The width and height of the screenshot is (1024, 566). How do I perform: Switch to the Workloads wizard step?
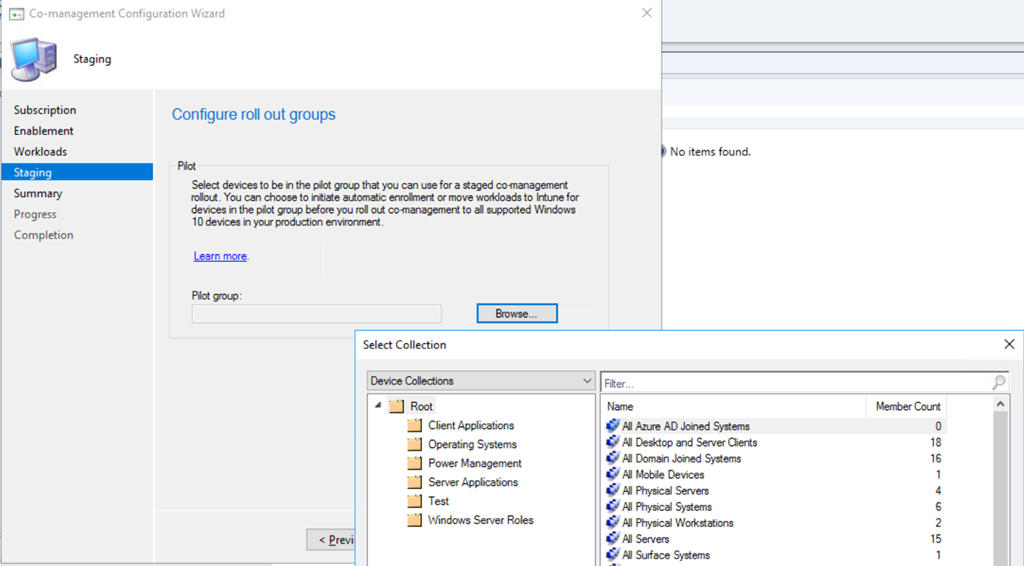click(40, 152)
